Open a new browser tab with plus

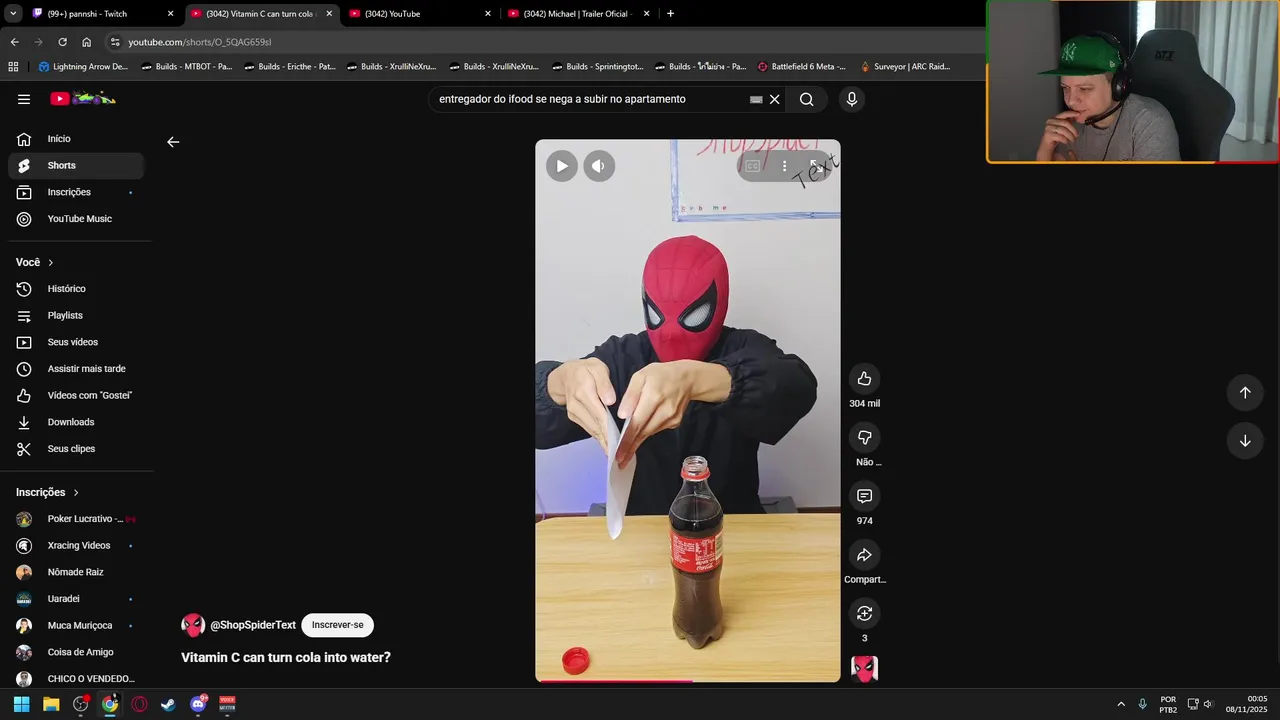[670, 14]
